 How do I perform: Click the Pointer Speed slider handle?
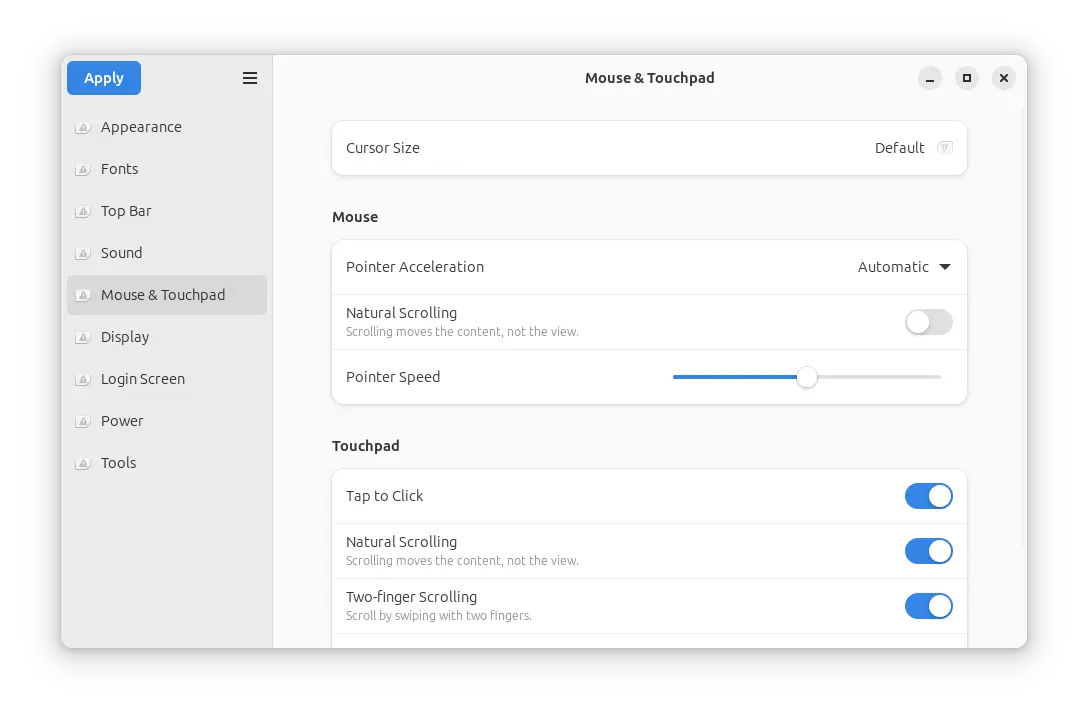click(x=807, y=377)
